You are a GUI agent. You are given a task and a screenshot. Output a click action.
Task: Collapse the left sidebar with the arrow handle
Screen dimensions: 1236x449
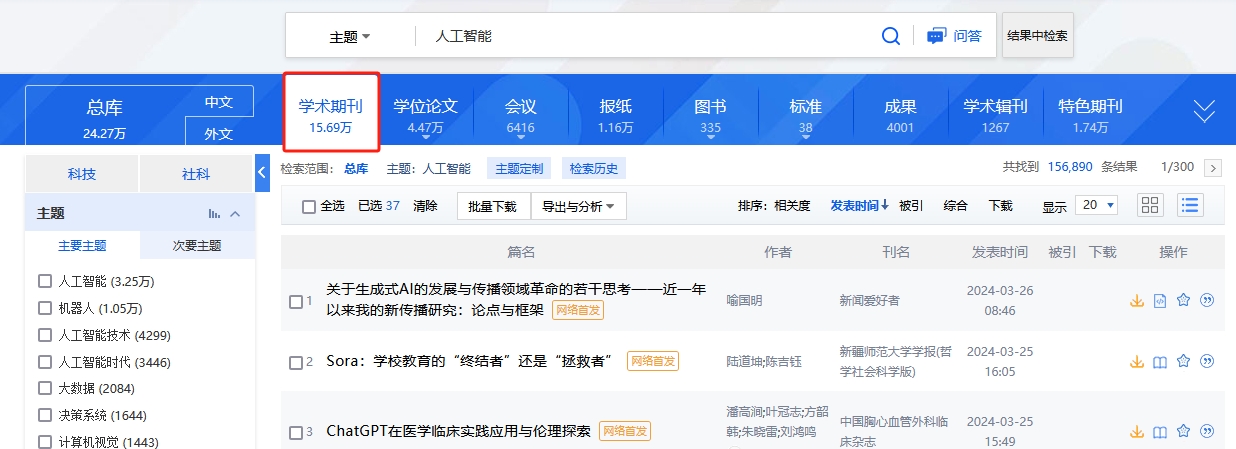[263, 172]
